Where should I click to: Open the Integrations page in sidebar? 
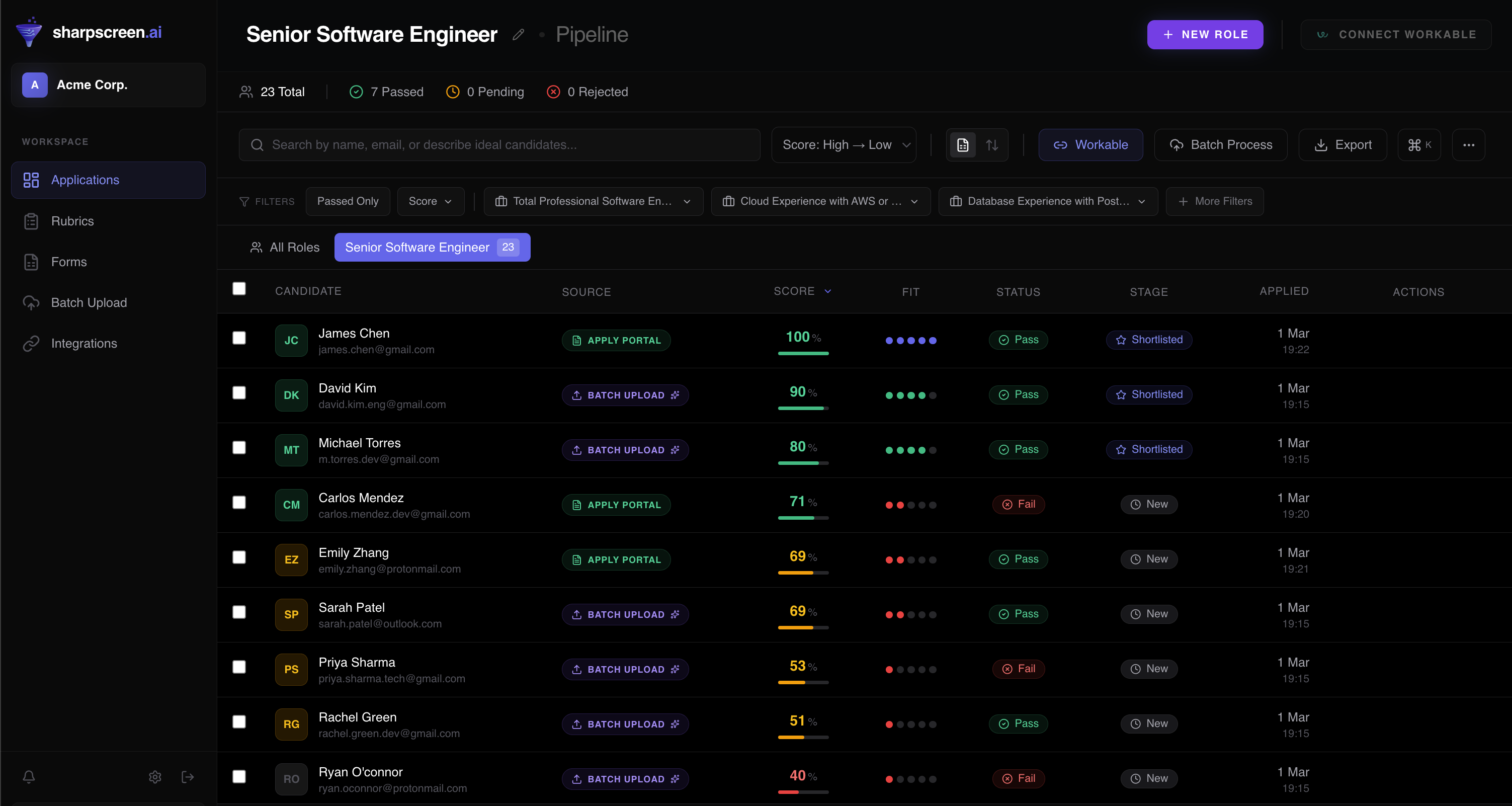click(83, 343)
